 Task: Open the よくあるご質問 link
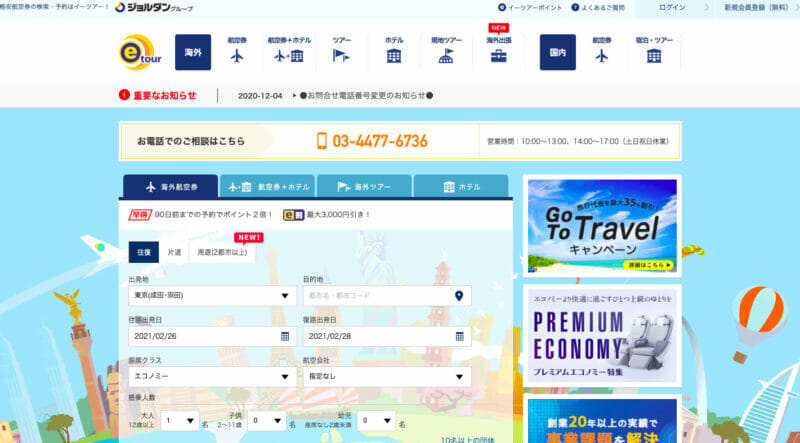pos(598,8)
